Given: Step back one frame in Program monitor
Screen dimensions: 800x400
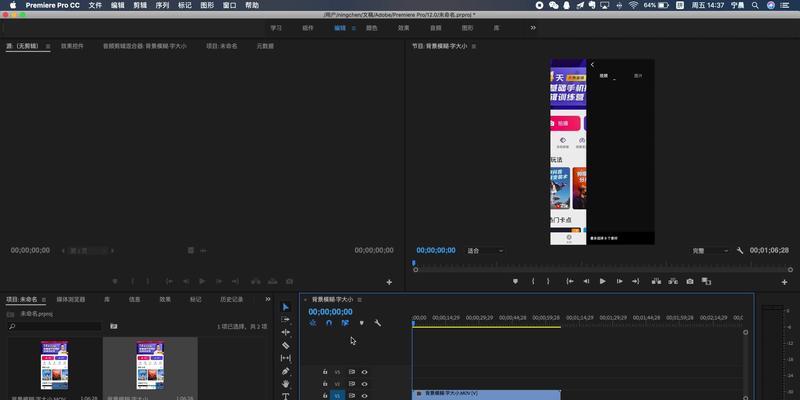Looking at the screenshot, I should point(586,281).
